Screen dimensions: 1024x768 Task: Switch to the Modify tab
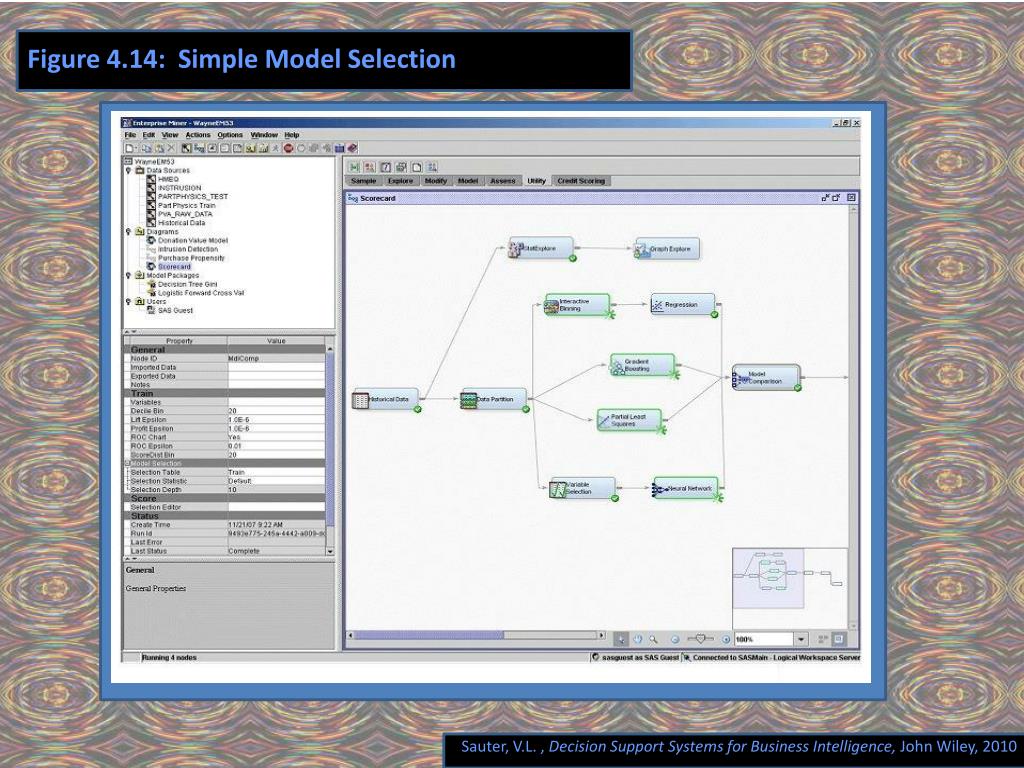pyautogui.click(x=436, y=181)
